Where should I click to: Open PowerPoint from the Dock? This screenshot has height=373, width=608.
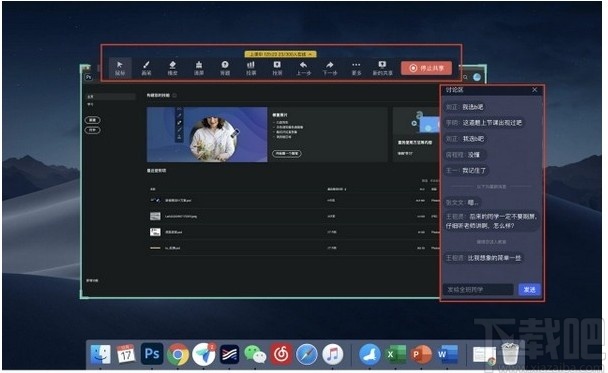pos(421,354)
